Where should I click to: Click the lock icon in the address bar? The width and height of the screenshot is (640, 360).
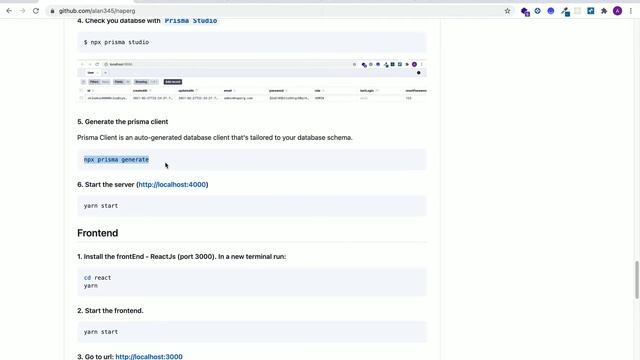(52, 11)
